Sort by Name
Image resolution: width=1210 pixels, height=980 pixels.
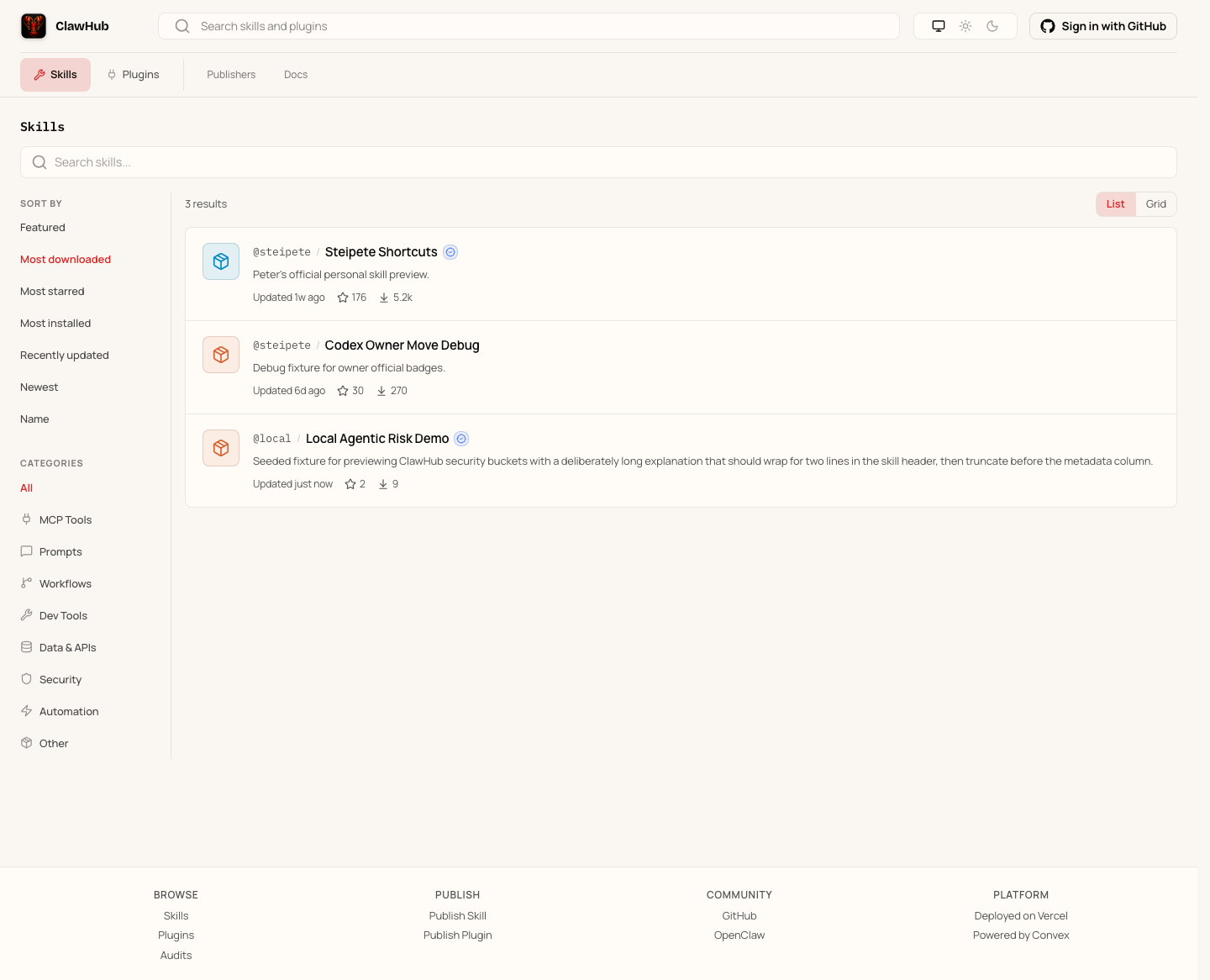tap(34, 419)
